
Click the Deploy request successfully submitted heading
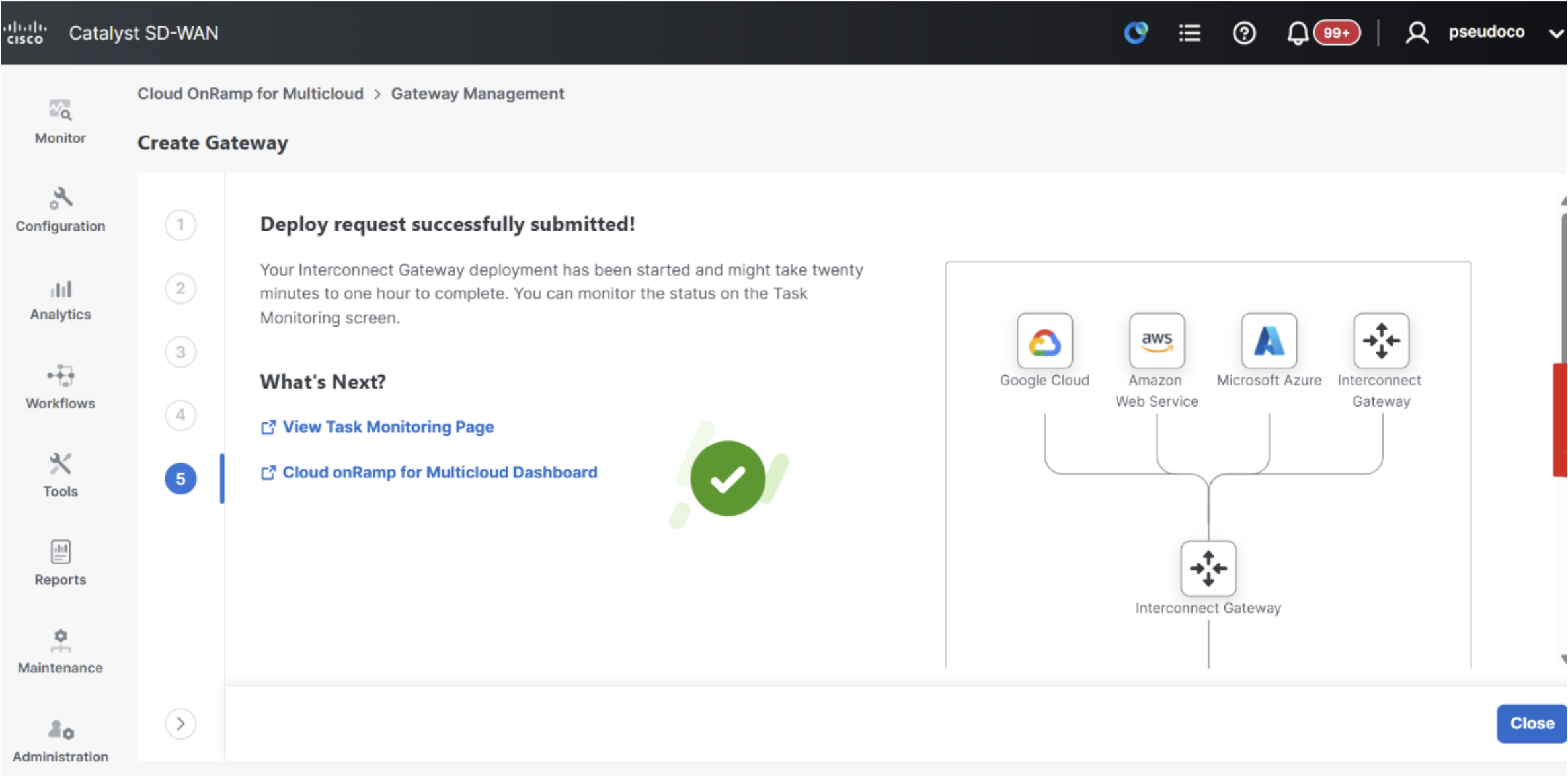(x=448, y=224)
